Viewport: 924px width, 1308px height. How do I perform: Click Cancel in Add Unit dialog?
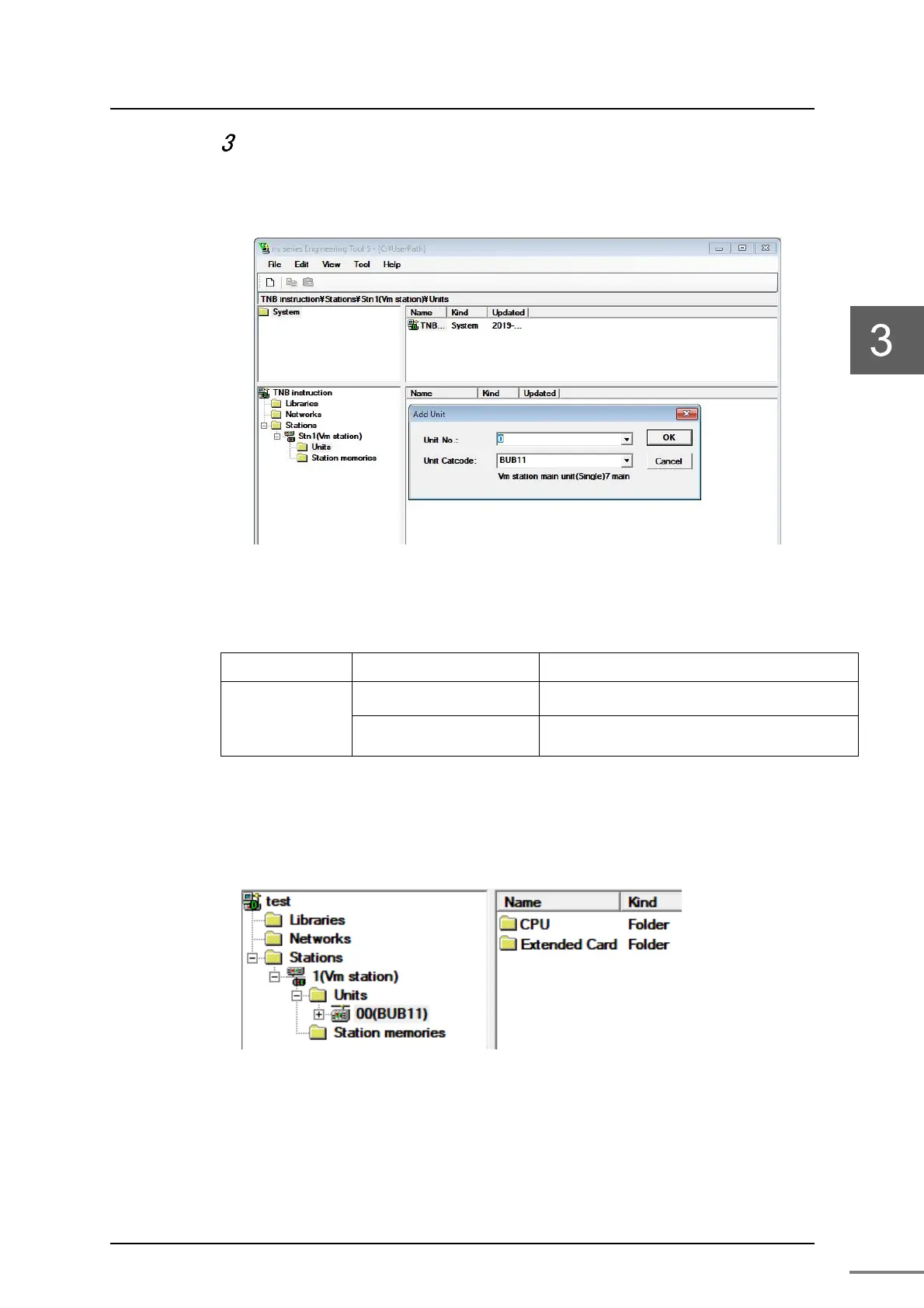(x=669, y=461)
